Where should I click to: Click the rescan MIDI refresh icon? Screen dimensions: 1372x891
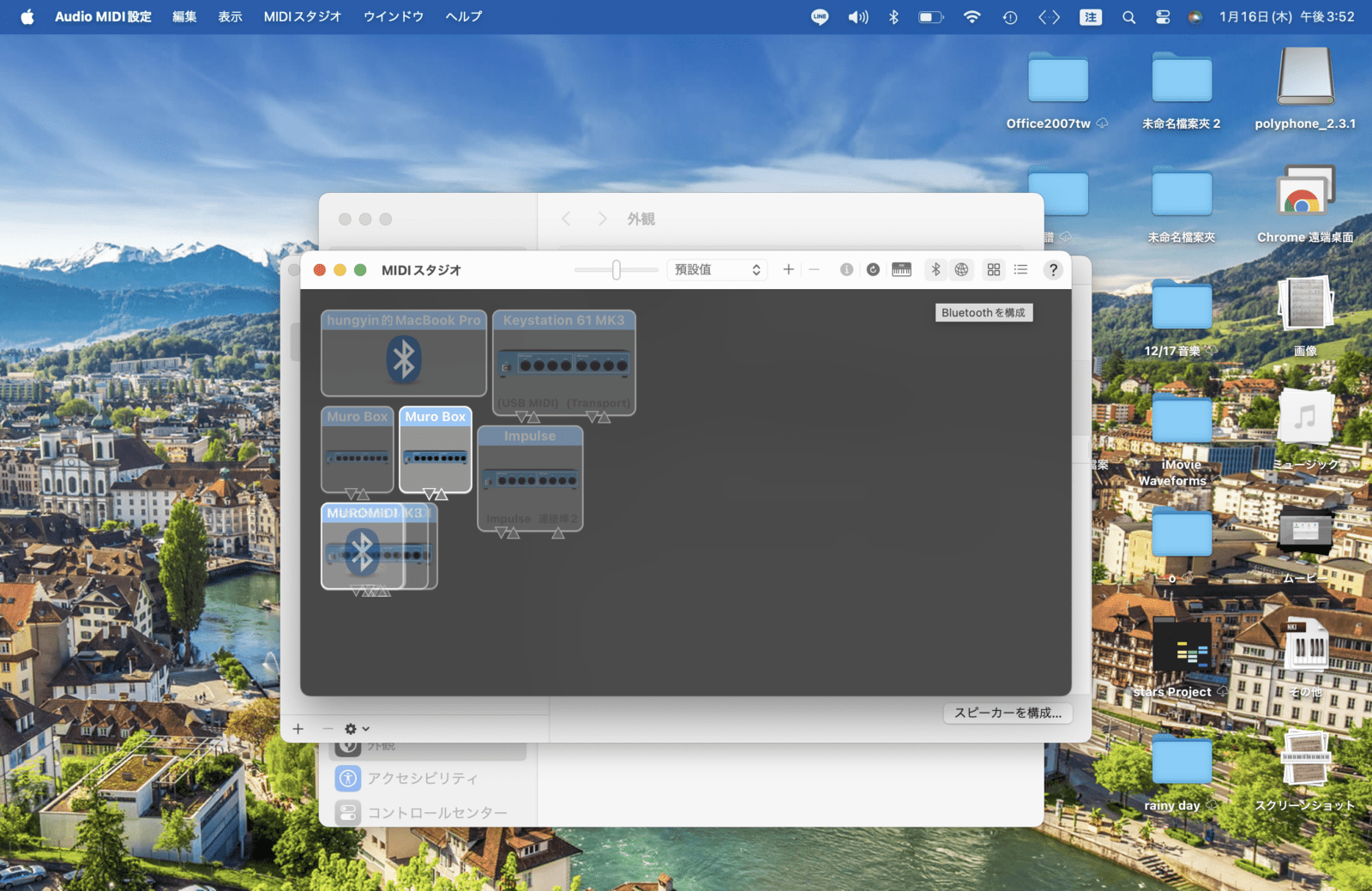873,269
